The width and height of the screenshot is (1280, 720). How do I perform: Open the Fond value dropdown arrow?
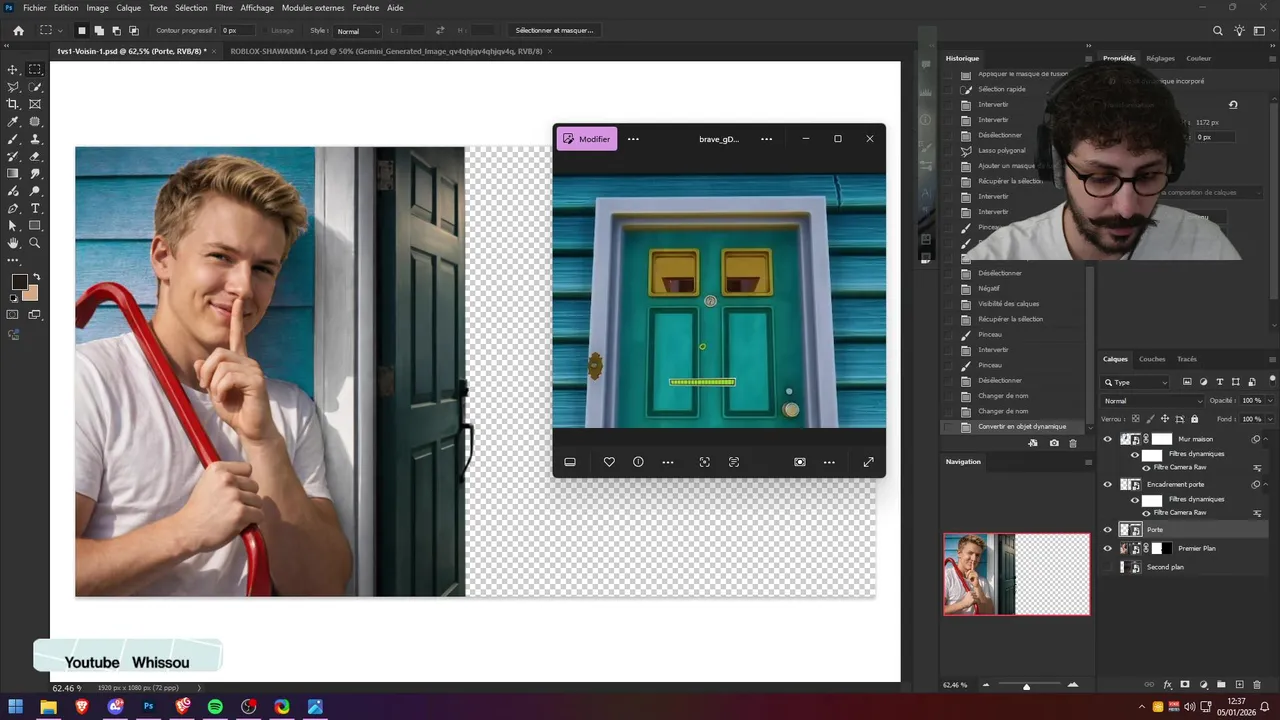point(1270,419)
